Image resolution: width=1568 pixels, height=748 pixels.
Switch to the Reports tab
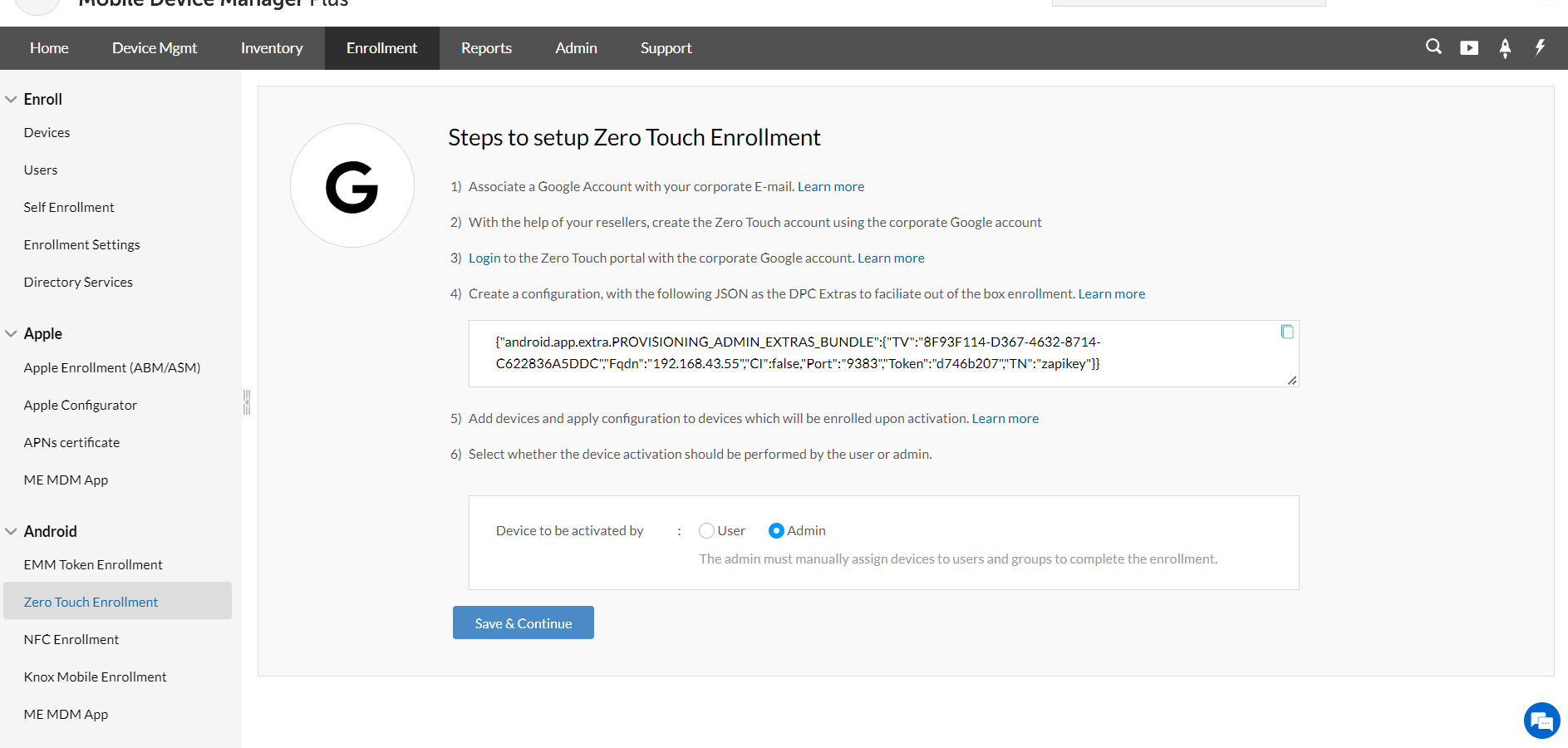point(486,48)
